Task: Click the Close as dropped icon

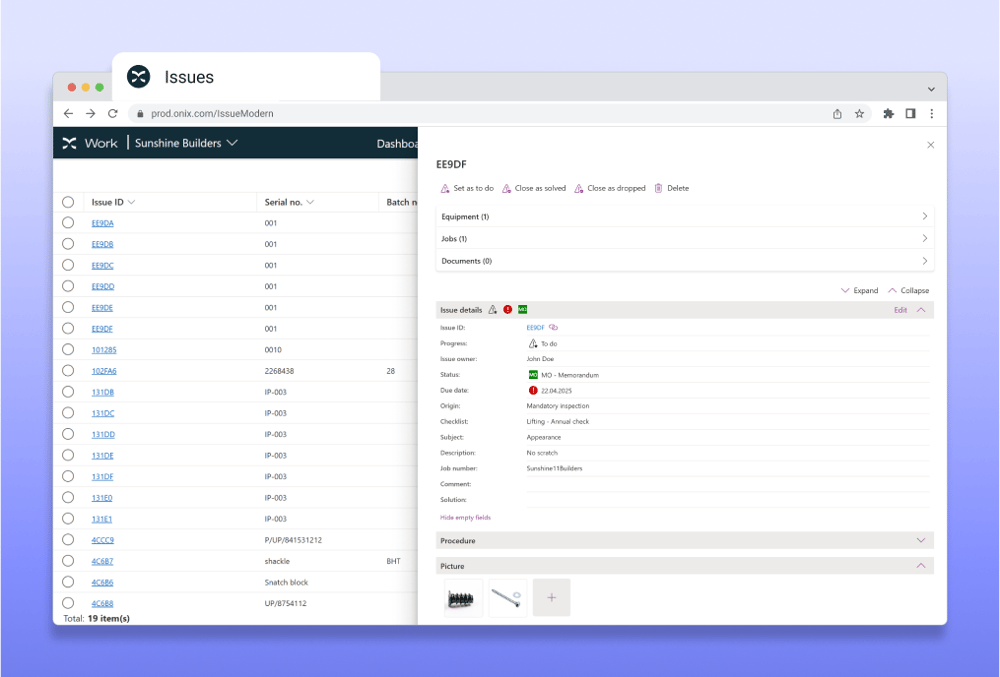Action: click(x=579, y=188)
